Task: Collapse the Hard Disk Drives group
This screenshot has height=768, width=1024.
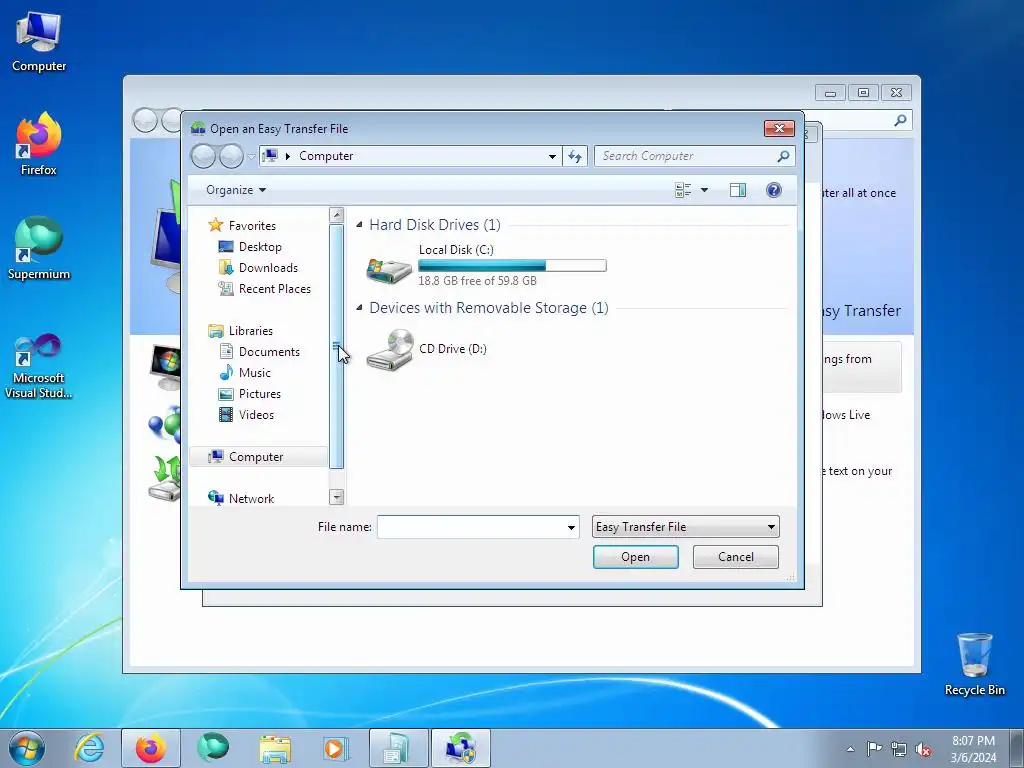Action: pyautogui.click(x=359, y=224)
